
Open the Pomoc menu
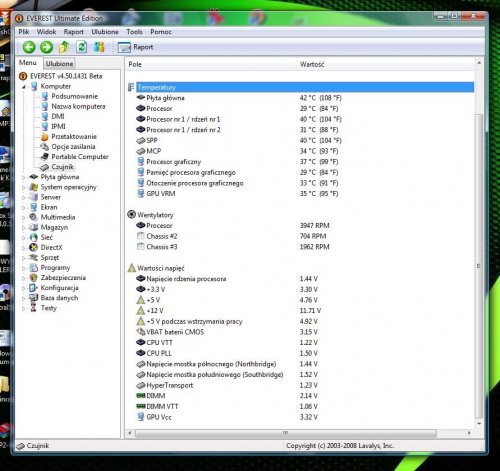pyautogui.click(x=161, y=32)
